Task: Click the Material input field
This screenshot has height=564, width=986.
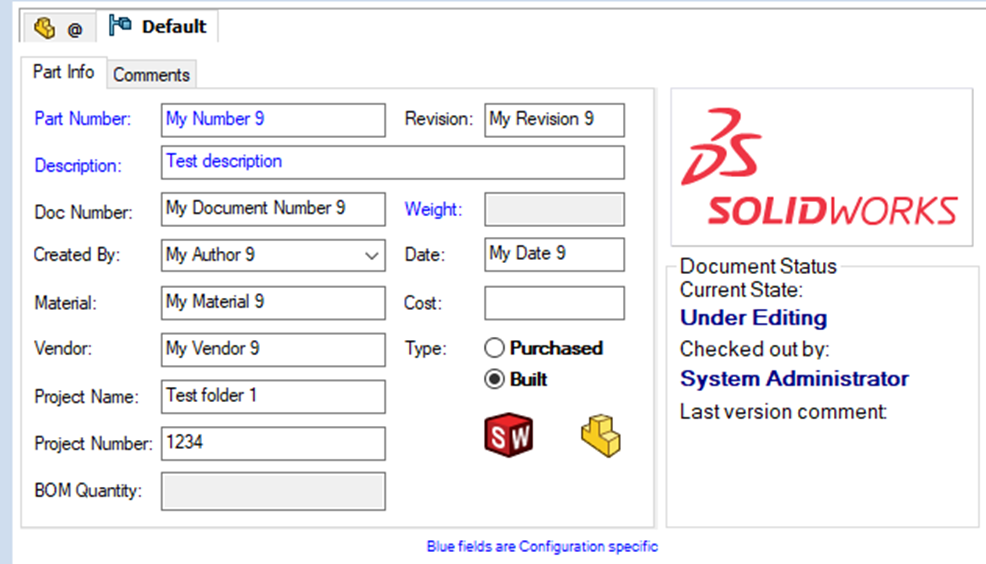Action: pos(273,303)
